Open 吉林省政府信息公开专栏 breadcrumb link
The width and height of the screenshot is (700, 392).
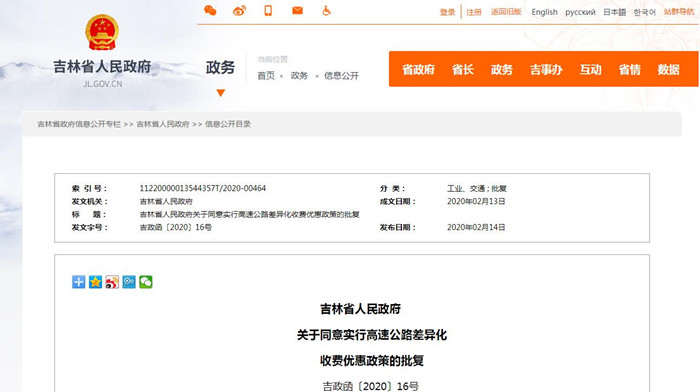[79, 124]
